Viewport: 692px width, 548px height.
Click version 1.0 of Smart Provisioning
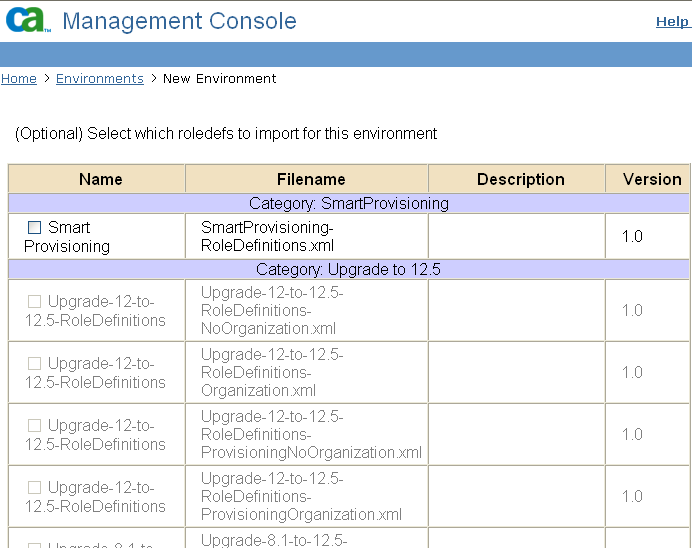632,237
